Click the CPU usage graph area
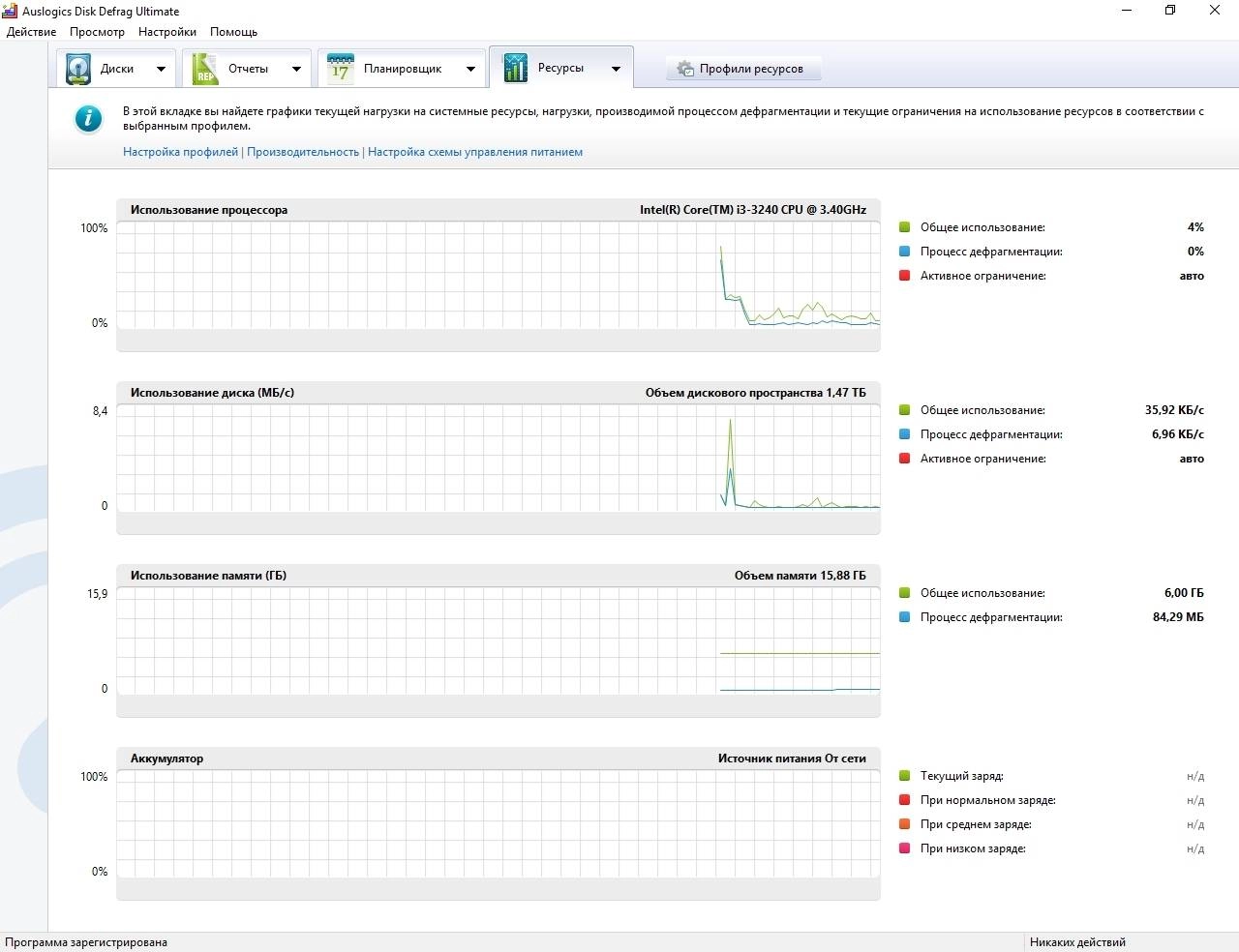The height and width of the screenshot is (952, 1239). [499, 275]
